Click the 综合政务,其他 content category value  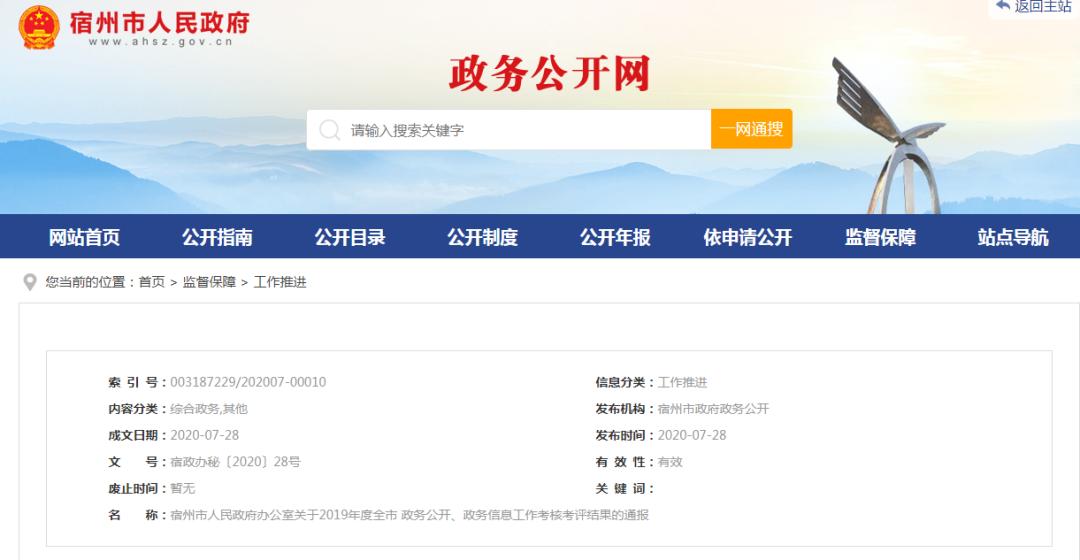209,408
